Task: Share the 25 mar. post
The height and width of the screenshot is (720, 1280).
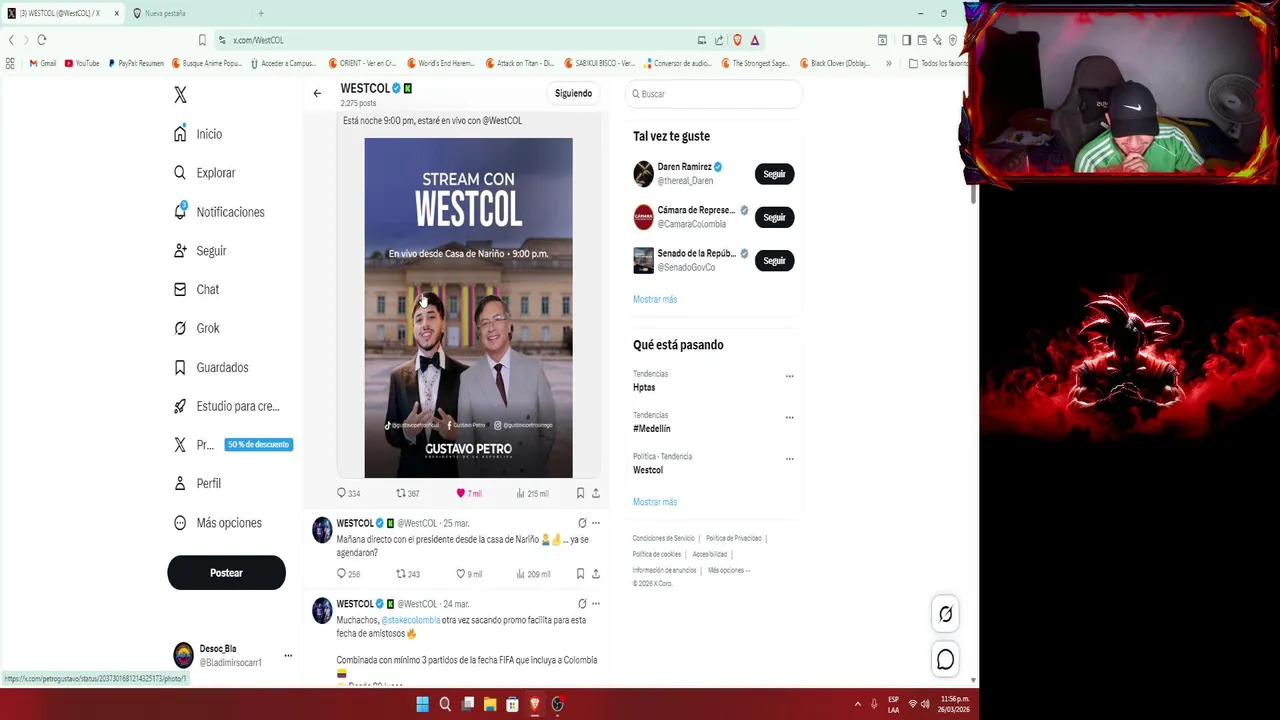Action: (596, 574)
